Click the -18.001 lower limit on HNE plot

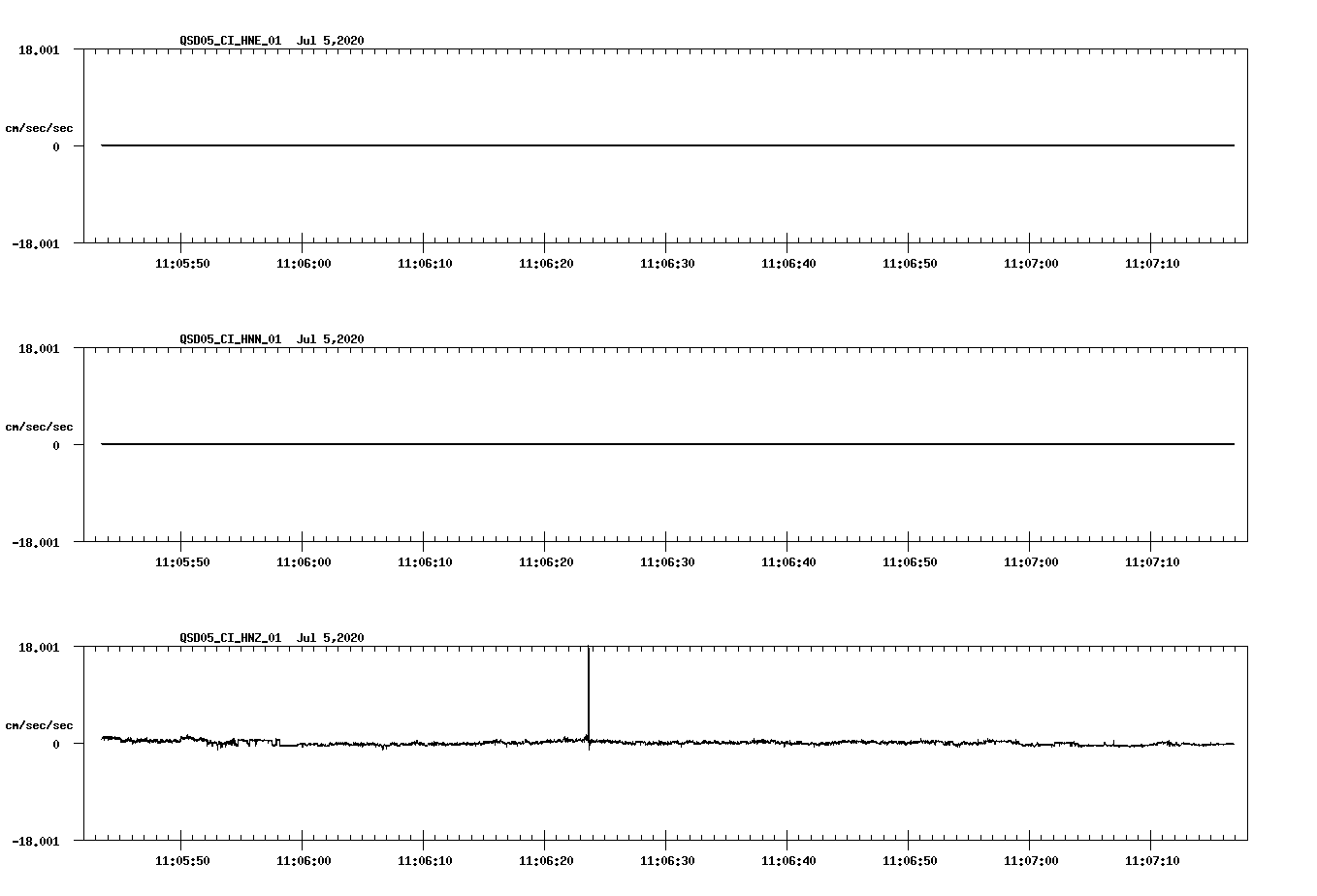[x=35, y=244]
